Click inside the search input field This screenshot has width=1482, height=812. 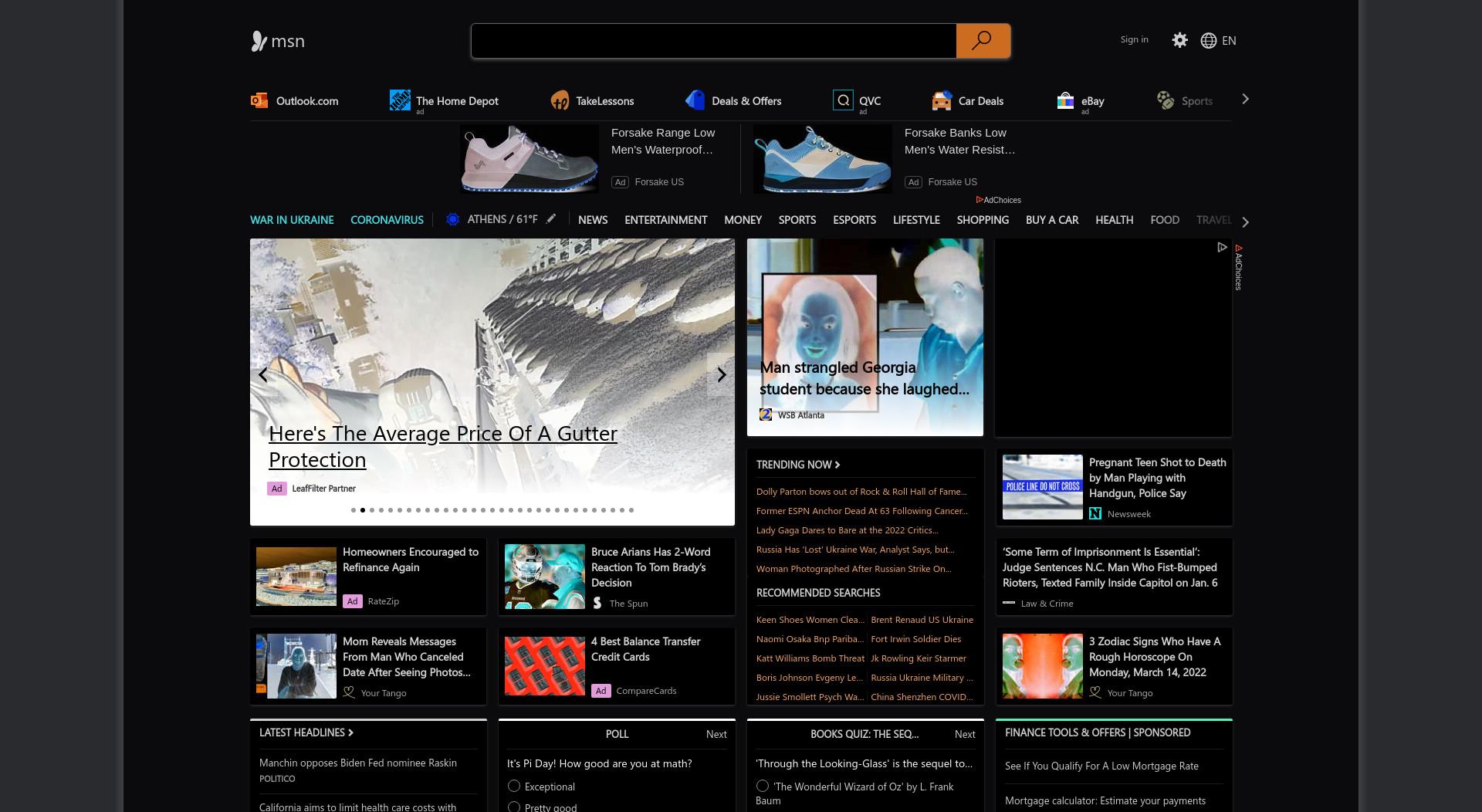[x=714, y=41]
